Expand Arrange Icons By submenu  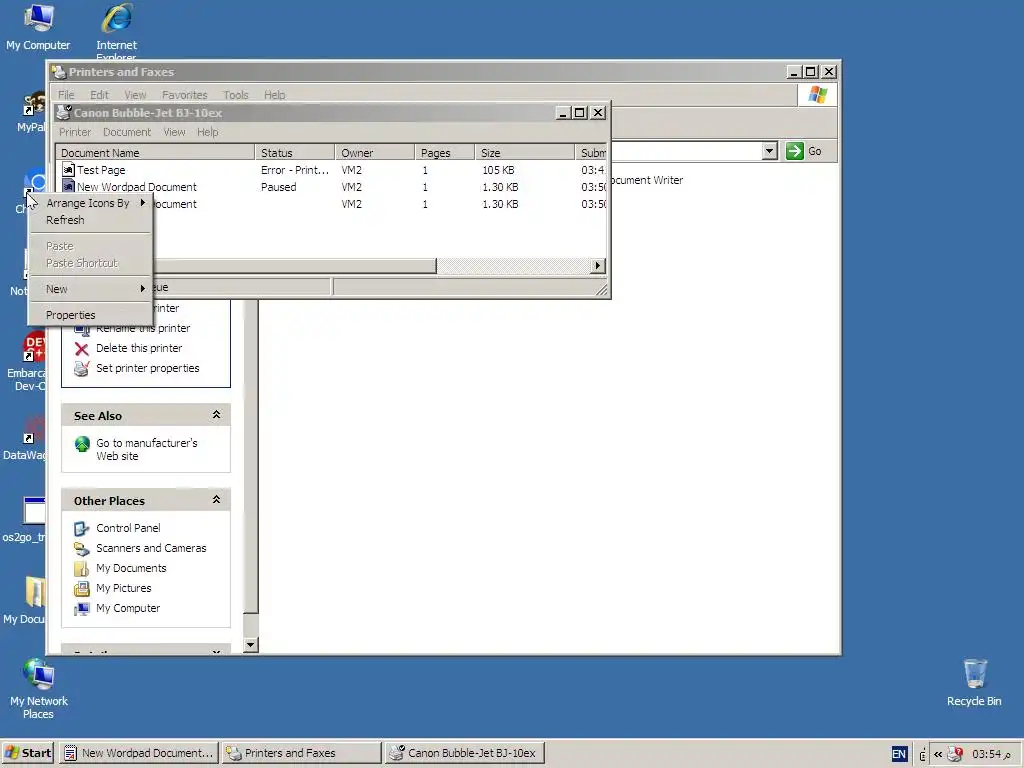91,203
